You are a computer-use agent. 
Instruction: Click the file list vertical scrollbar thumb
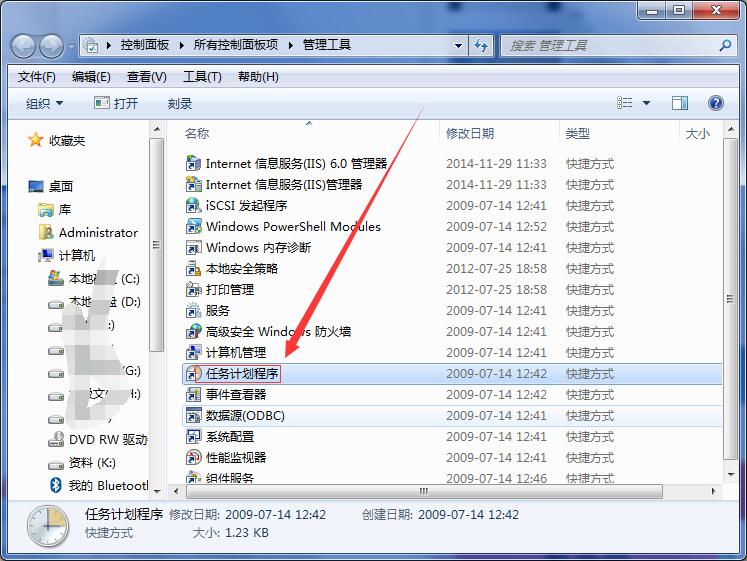pyautogui.click(x=730, y=299)
